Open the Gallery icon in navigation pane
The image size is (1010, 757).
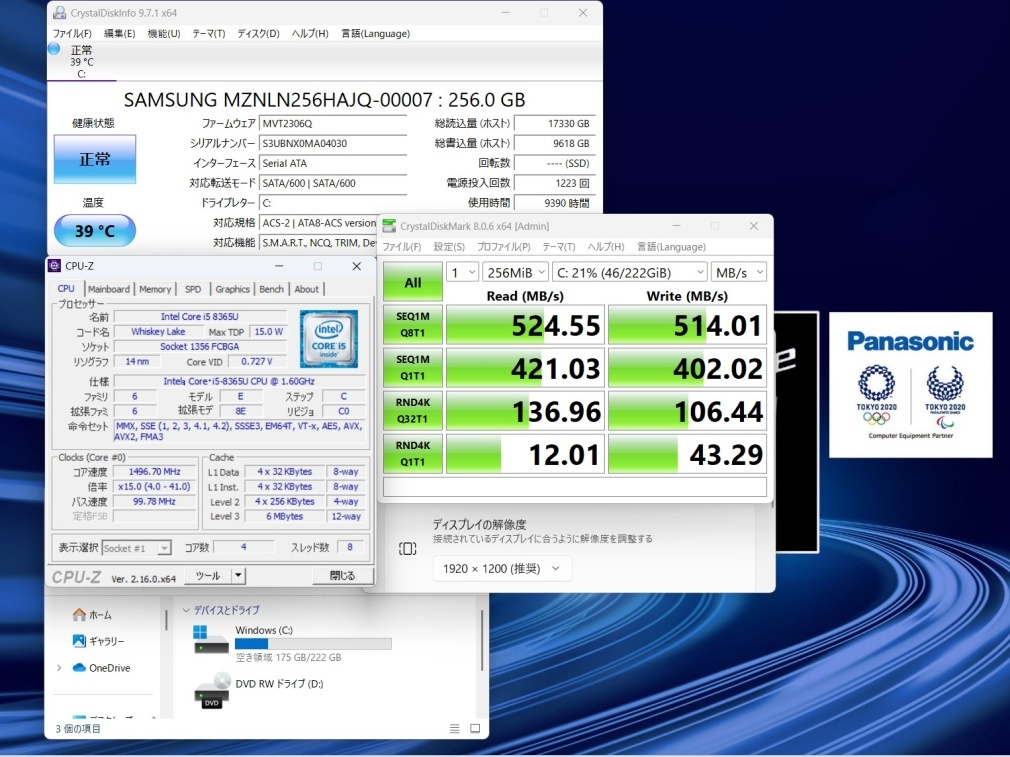tap(79, 641)
